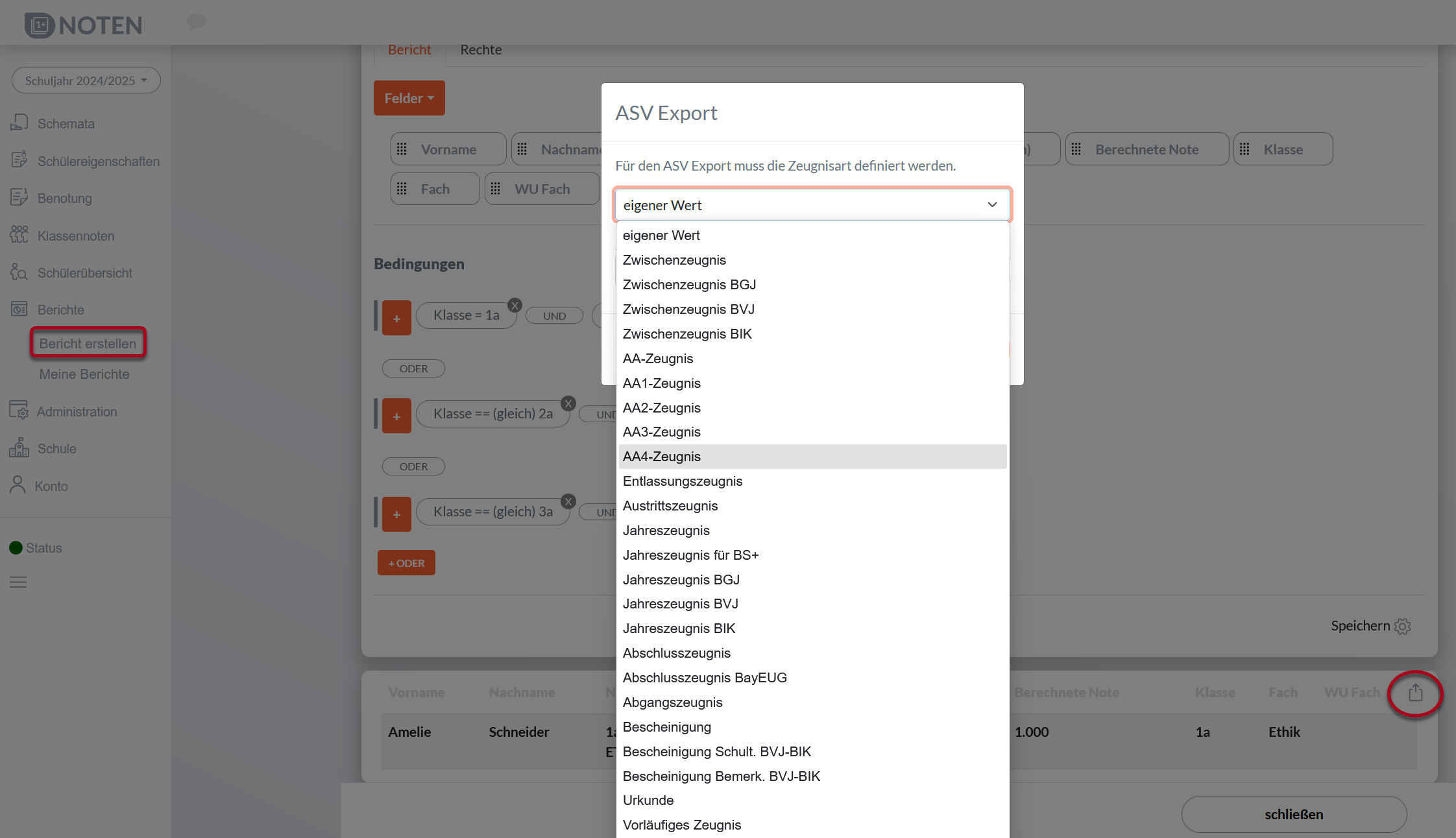Click the schließen button
The width and height of the screenshot is (1456, 838).
tap(1293, 814)
